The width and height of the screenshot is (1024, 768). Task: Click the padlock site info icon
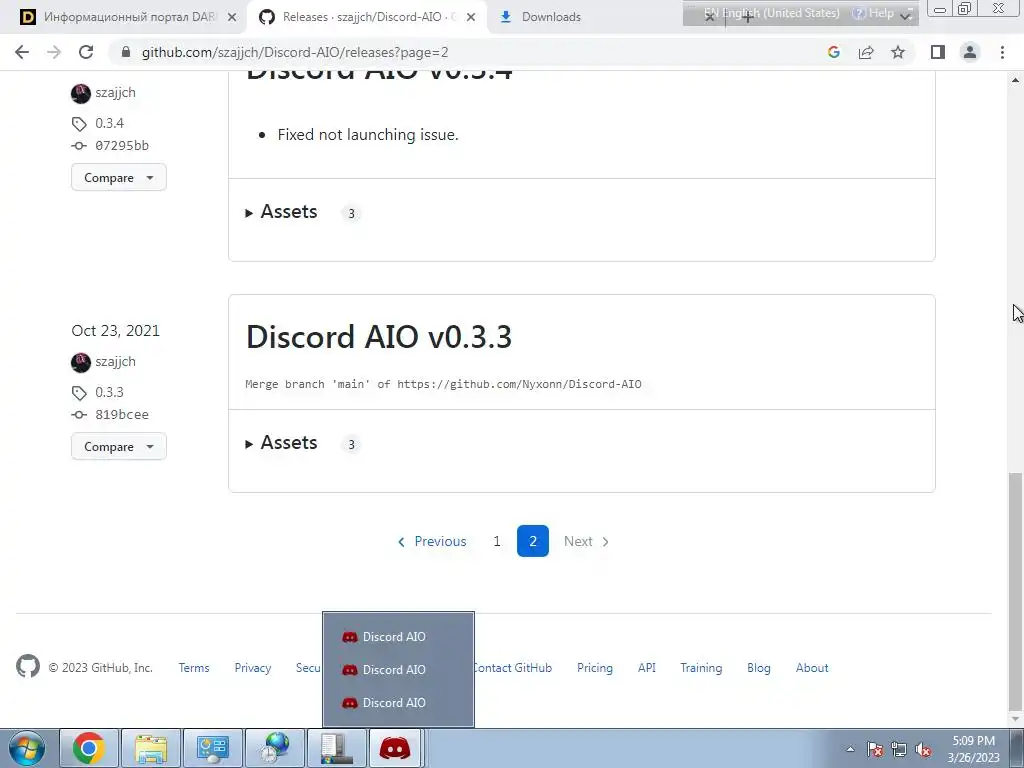tap(126, 52)
